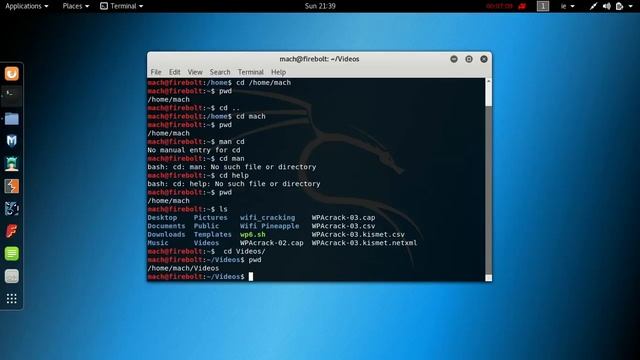Click Wifi Pineapple directory name
Screen dimensions: 640x360
click(269, 226)
